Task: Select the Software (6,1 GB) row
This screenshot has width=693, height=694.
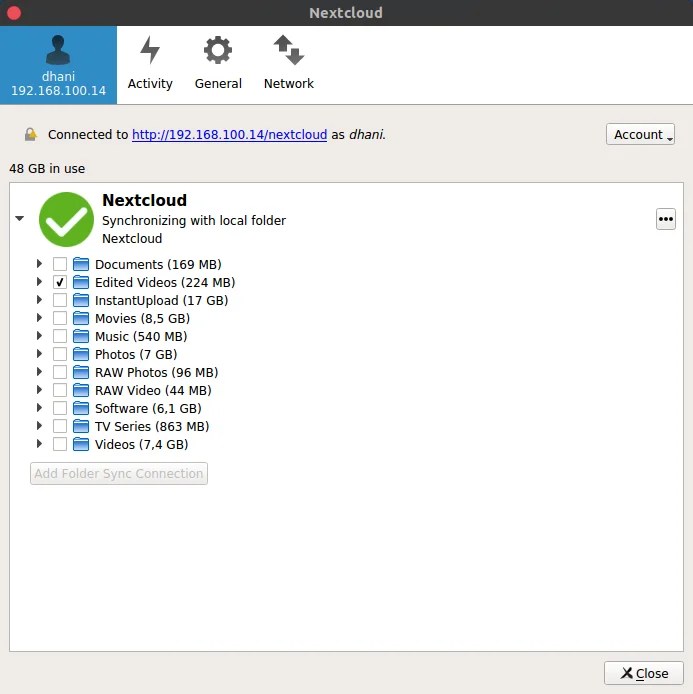Action: point(148,408)
